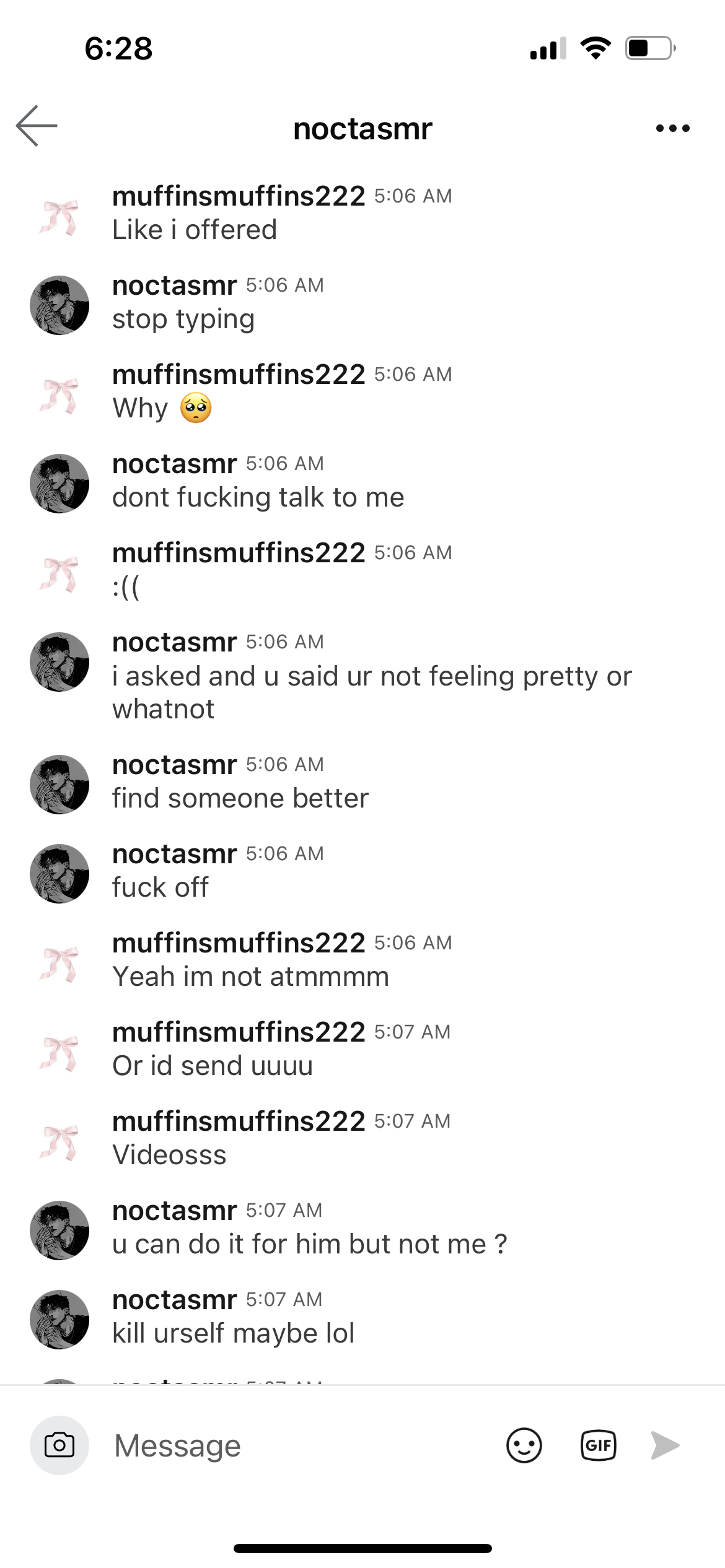The height and width of the screenshot is (1568, 725).
Task: Open the camera attachment icon
Action: (59, 1446)
